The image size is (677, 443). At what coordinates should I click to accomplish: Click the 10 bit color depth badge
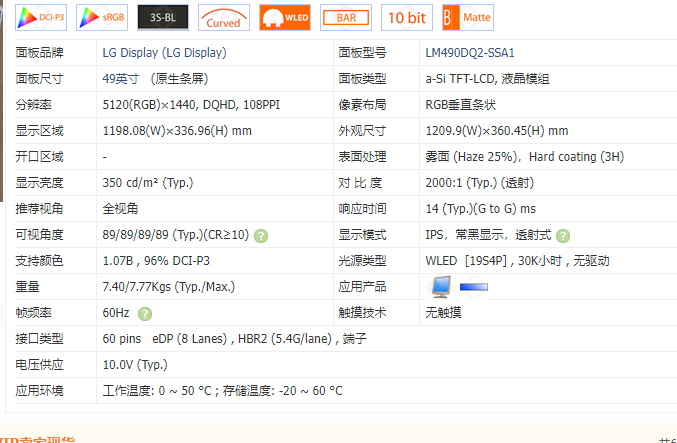407,18
